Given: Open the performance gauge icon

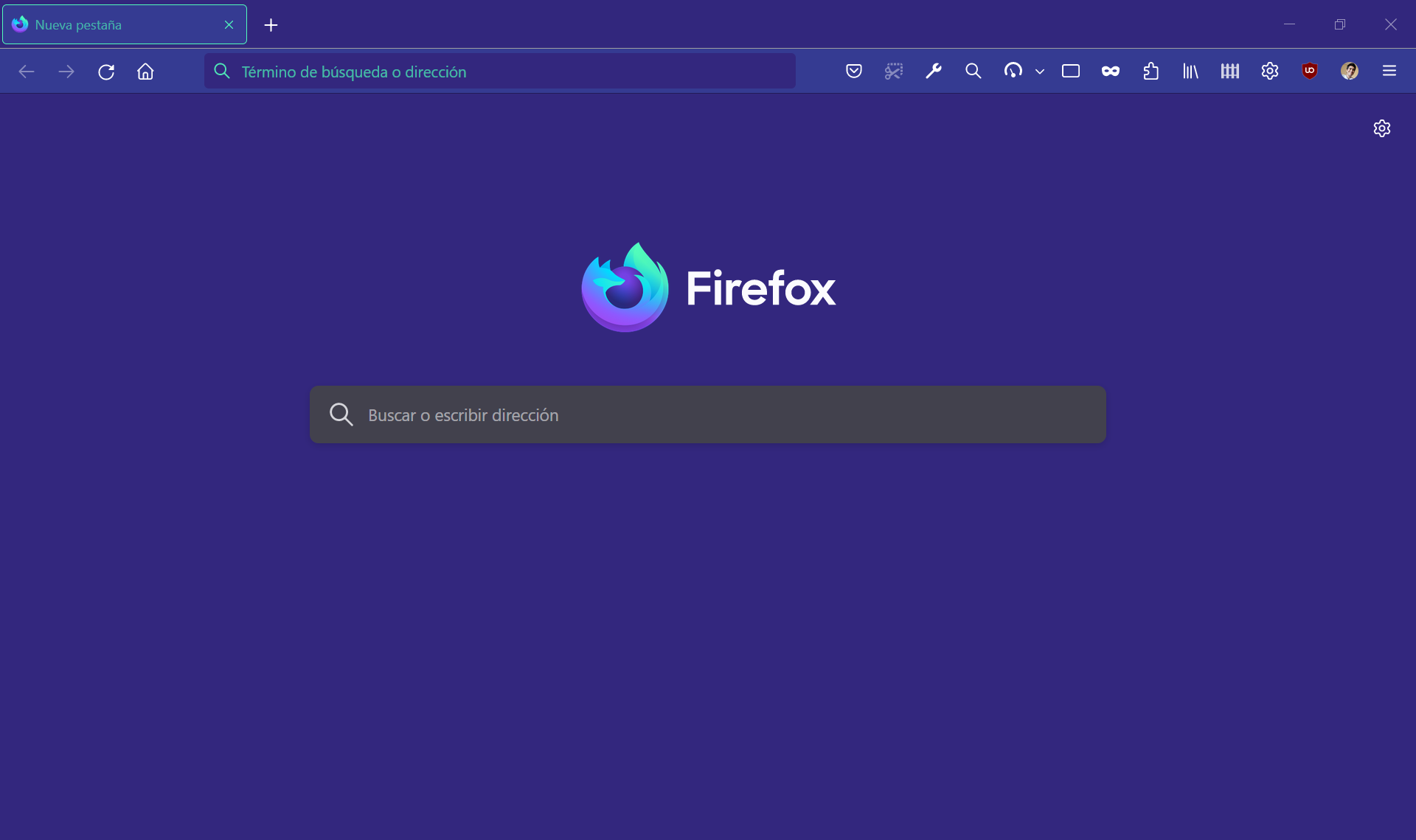Looking at the screenshot, I should tap(1013, 72).
